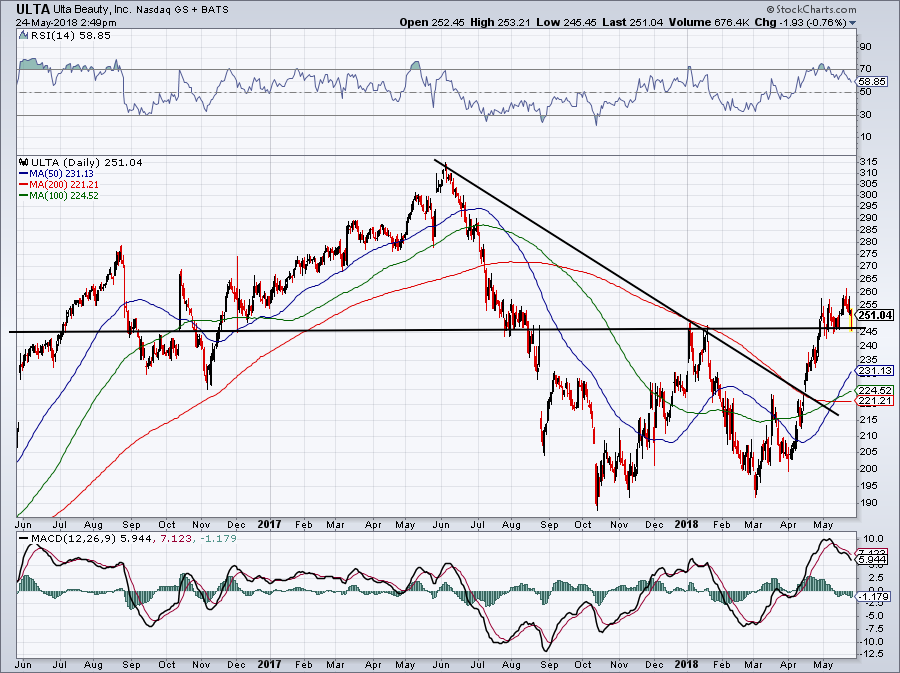
Task: Click the 10.0 label on the MACD axis
Action: point(875,539)
